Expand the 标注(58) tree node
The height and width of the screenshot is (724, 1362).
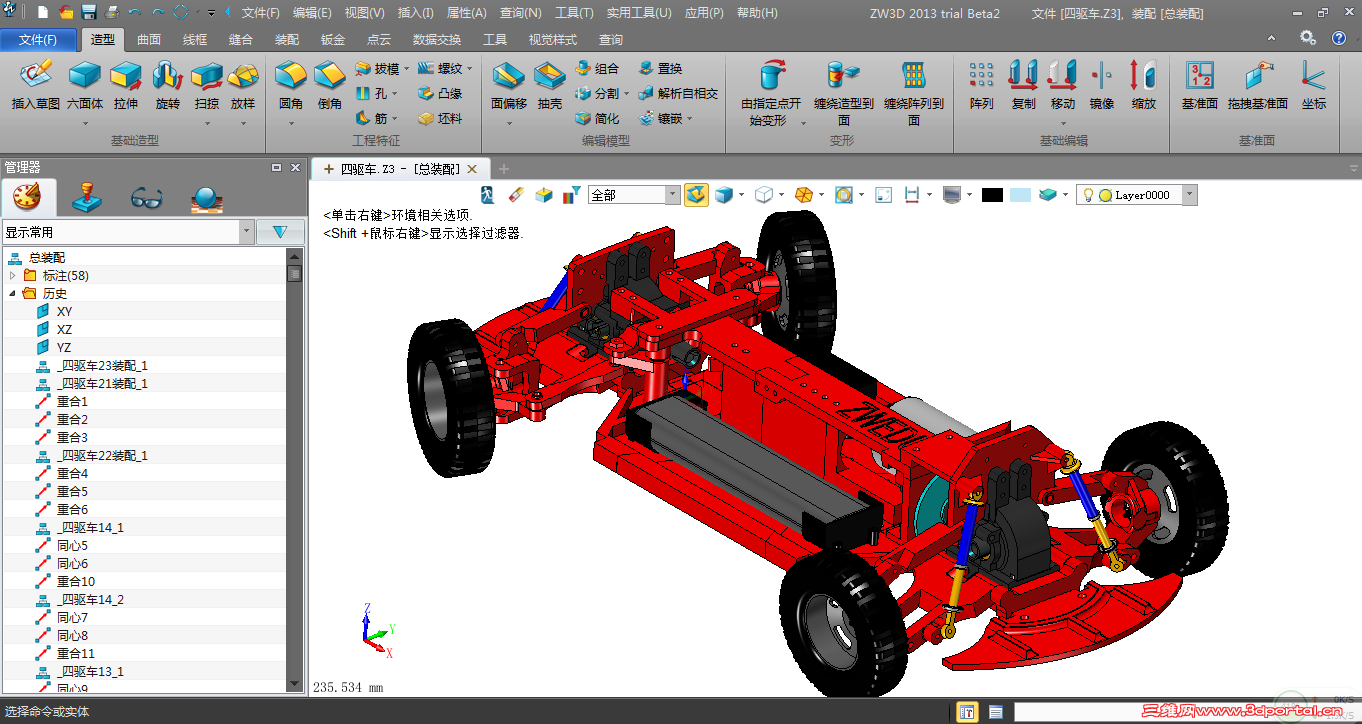pyautogui.click(x=13, y=275)
